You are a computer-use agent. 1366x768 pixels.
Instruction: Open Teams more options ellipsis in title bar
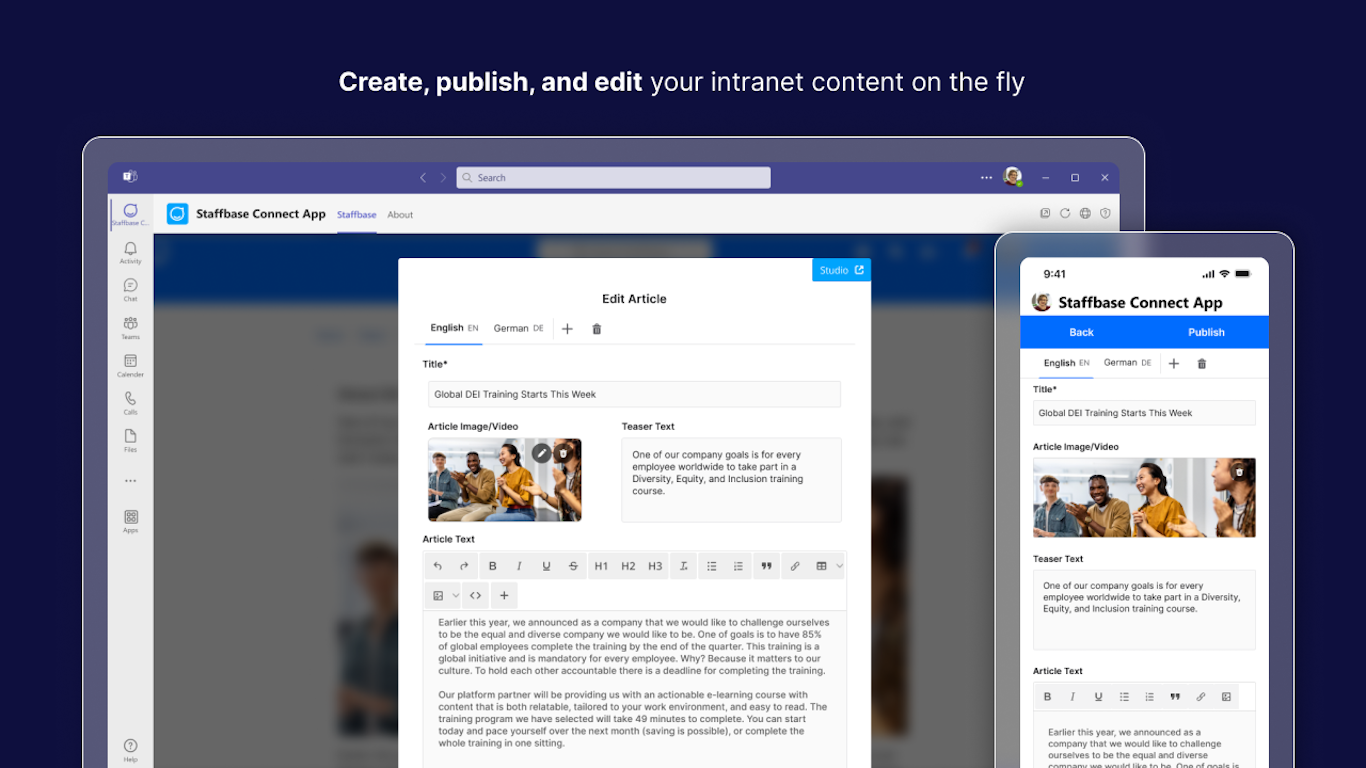click(987, 178)
